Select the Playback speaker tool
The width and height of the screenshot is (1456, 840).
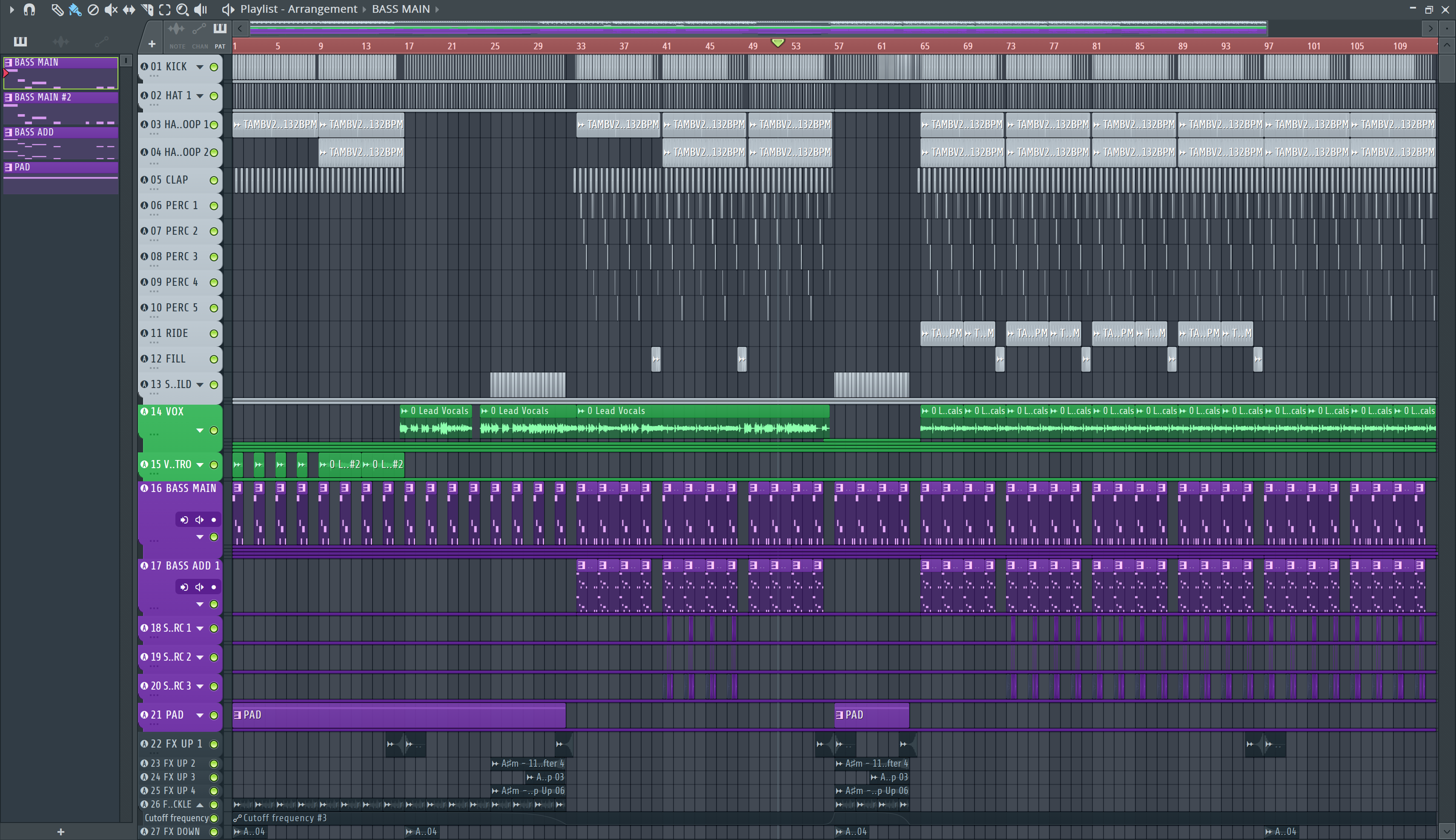coord(201,9)
